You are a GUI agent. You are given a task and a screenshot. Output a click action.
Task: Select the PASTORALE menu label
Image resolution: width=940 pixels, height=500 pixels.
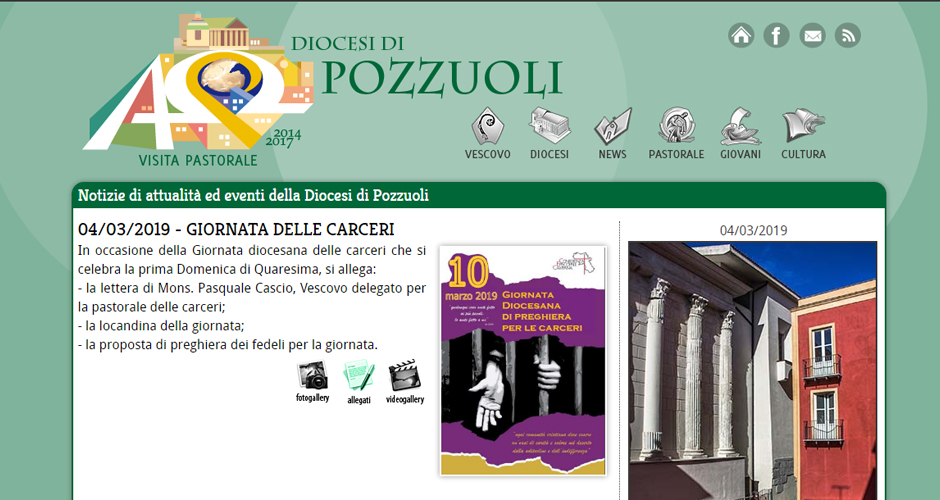pos(676,154)
